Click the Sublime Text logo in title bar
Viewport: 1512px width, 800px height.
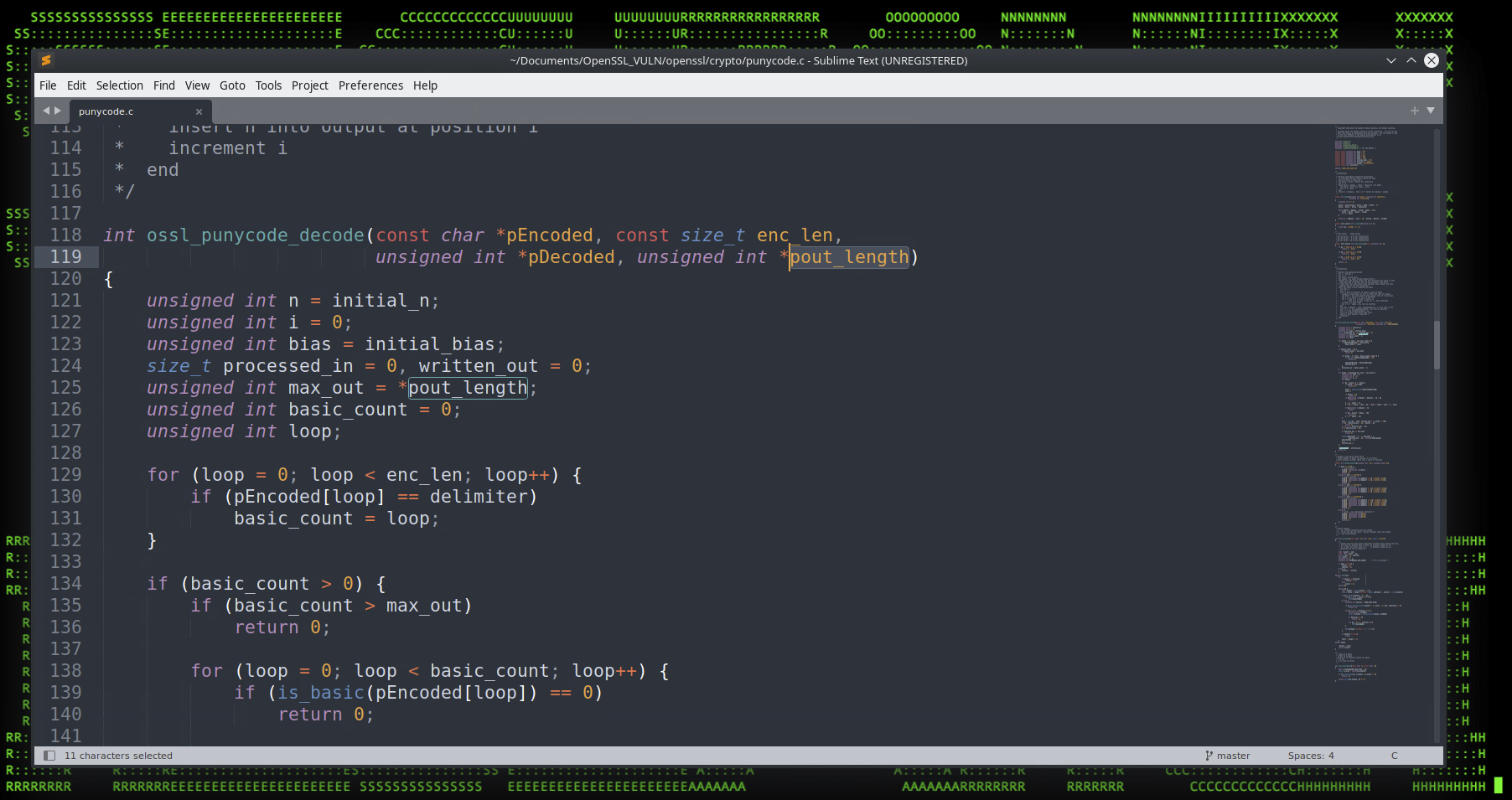[46, 60]
